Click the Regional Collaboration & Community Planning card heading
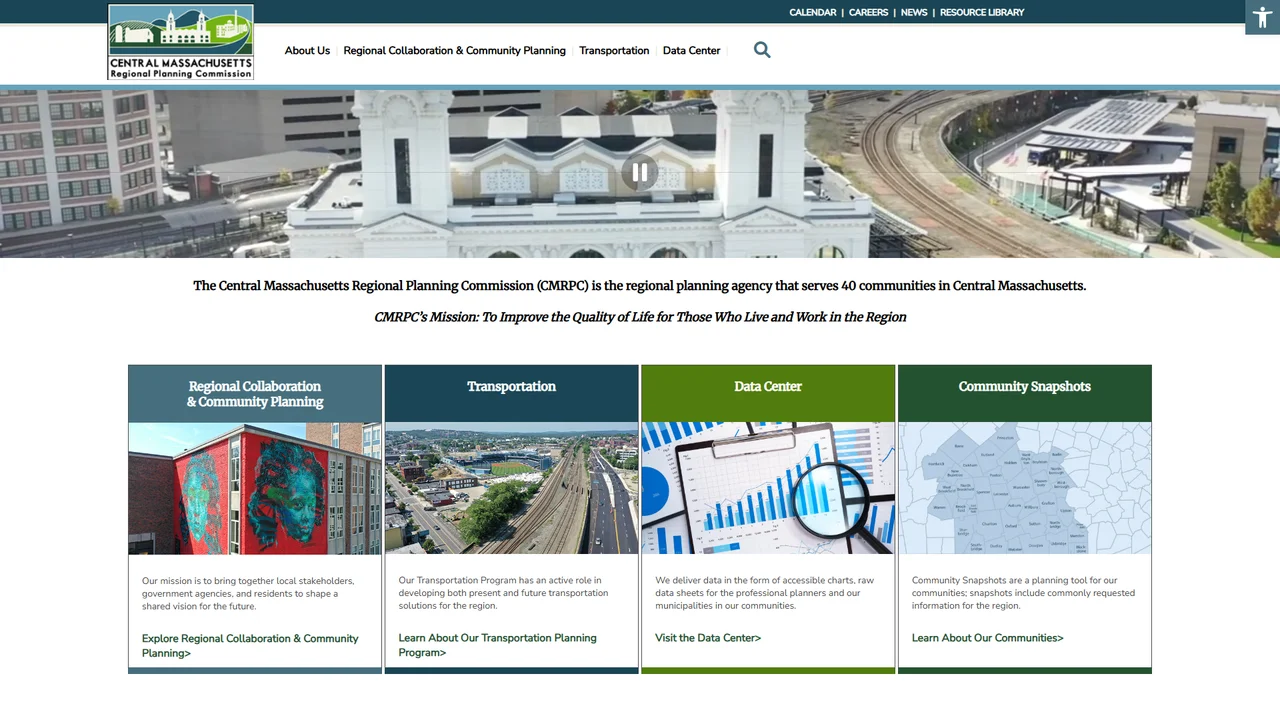Screen dimensions: 1280x720 (255, 394)
